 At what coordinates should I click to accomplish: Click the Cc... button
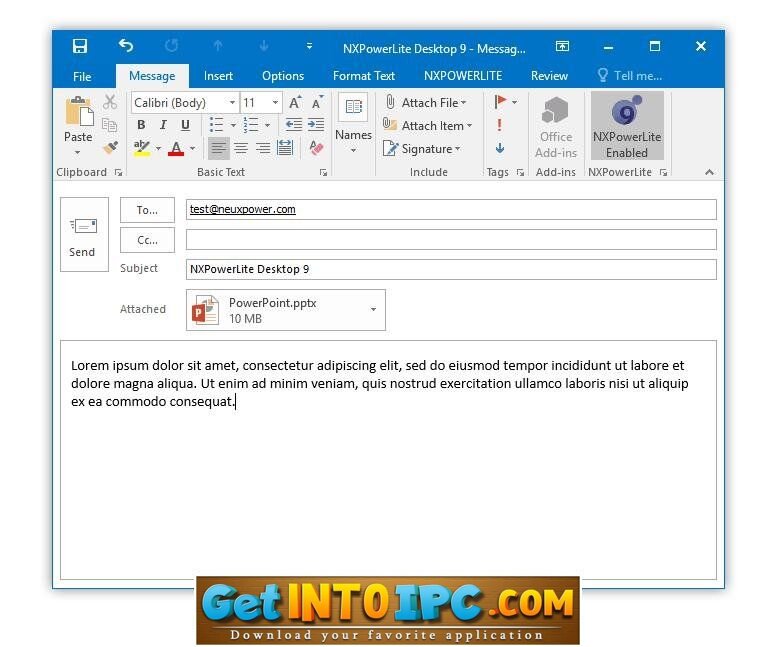[x=147, y=240]
